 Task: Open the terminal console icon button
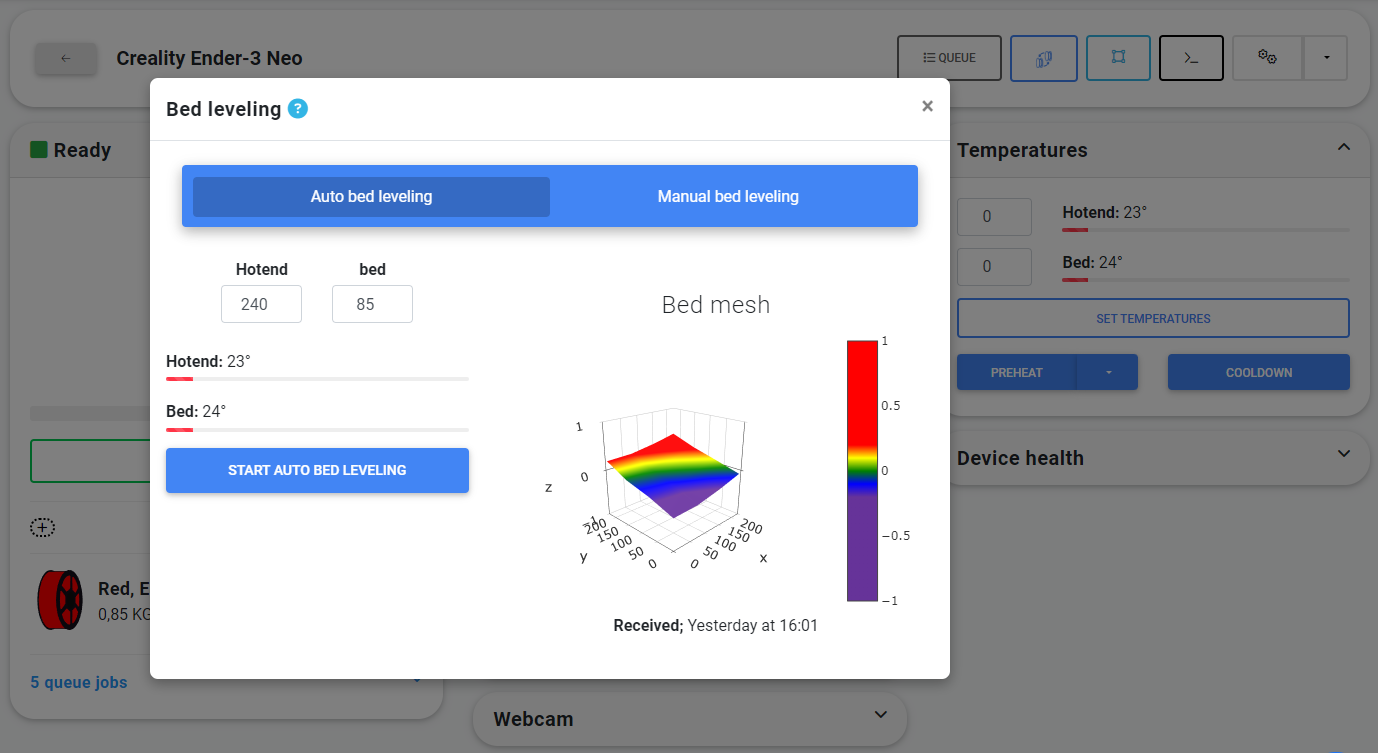[1191, 58]
